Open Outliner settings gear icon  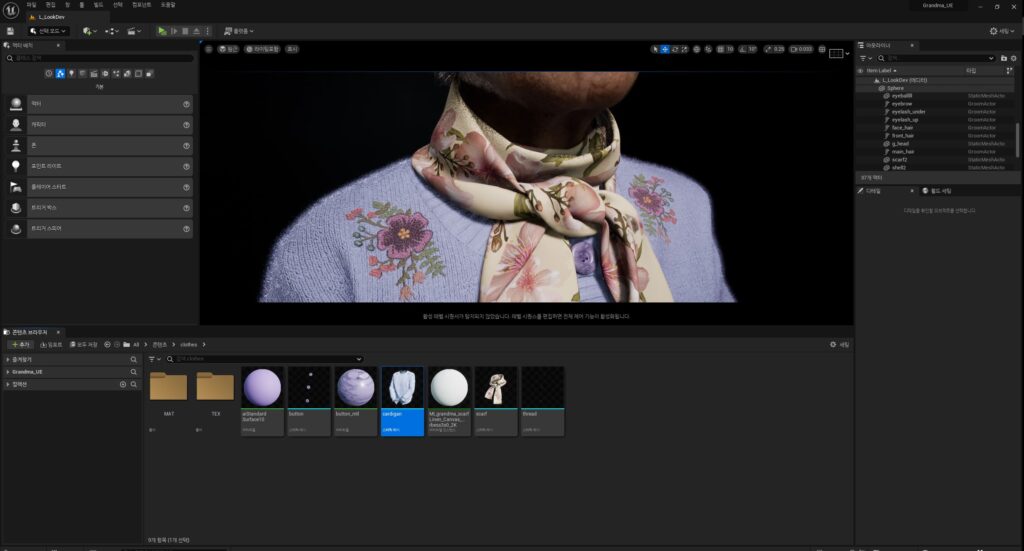pos(1016,58)
